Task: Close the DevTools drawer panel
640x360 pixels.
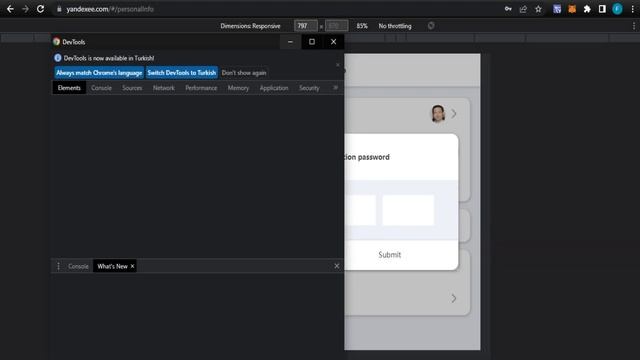Action: [x=337, y=266]
